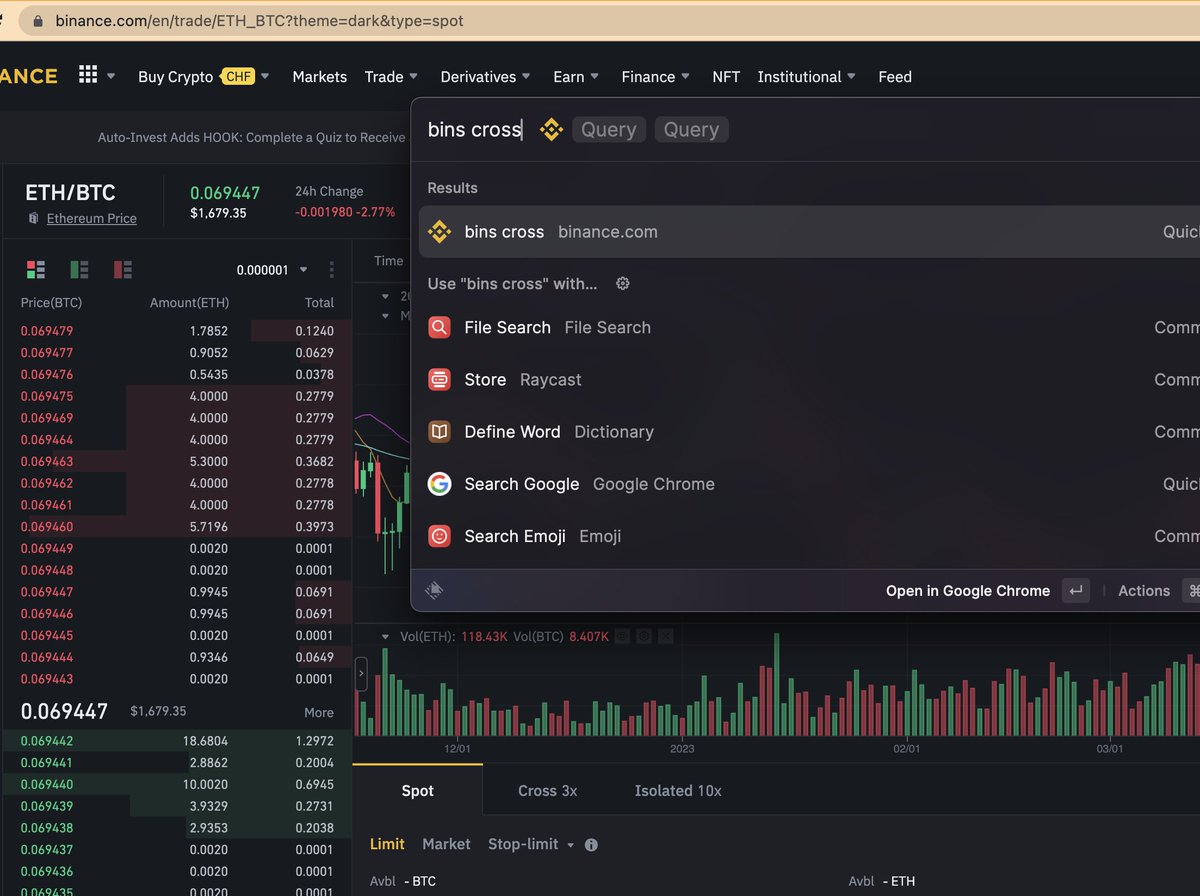Choose File Search command row
Screen dimensions: 1200x896
pos(809,328)
